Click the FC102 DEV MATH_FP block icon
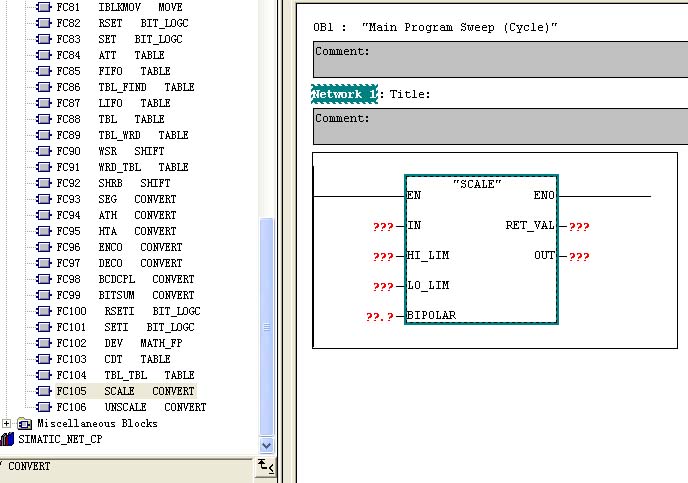This screenshot has width=688, height=483. point(43,343)
